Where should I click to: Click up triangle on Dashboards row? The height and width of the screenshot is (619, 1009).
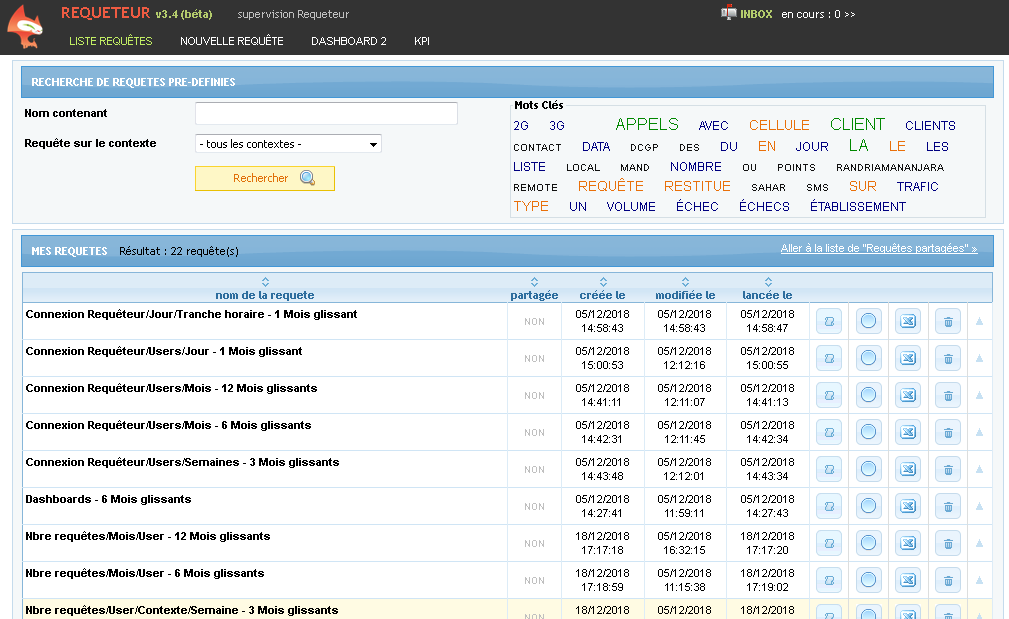pos(979,506)
